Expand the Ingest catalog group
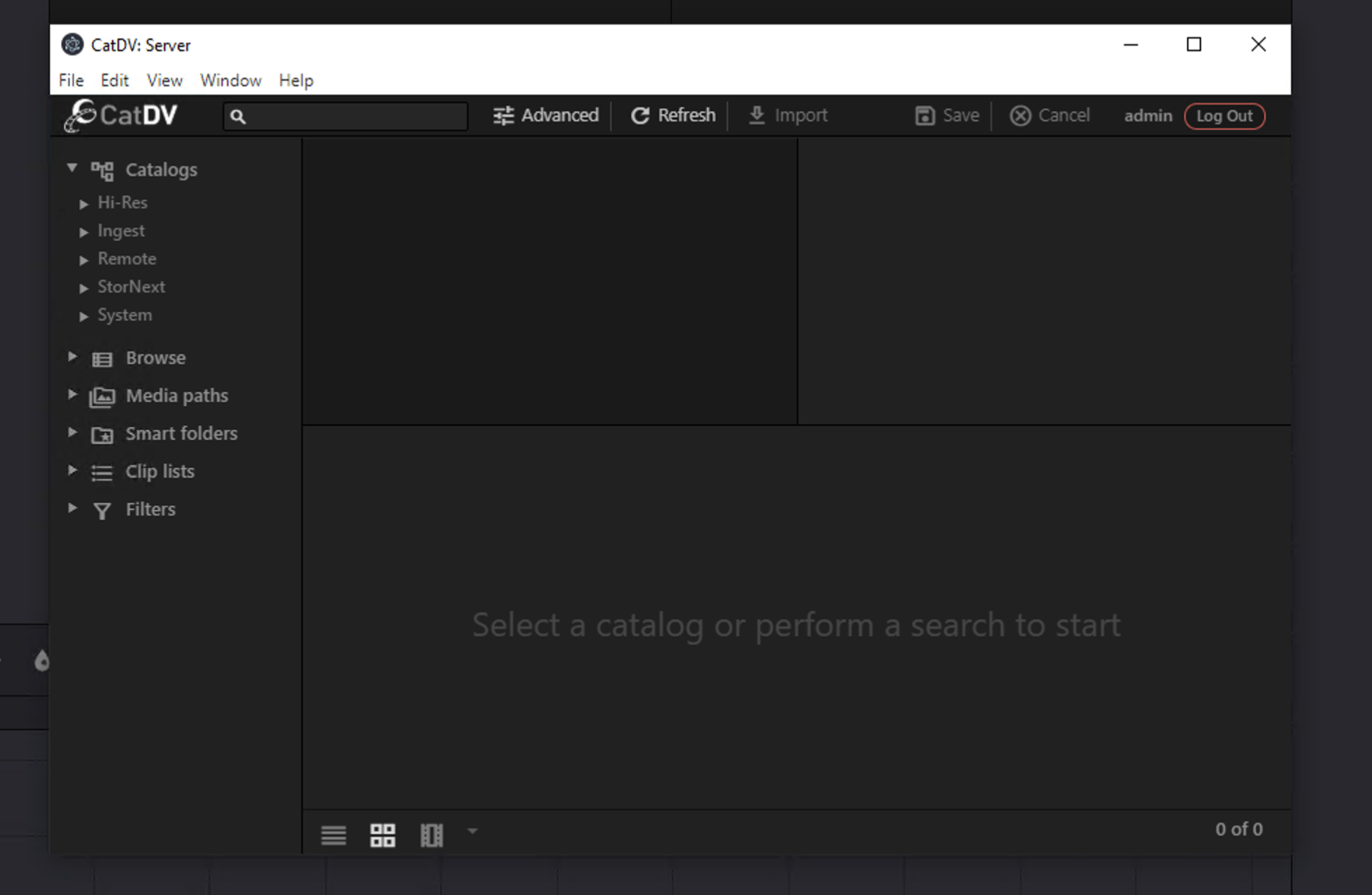This screenshot has width=1372, height=895. [84, 232]
